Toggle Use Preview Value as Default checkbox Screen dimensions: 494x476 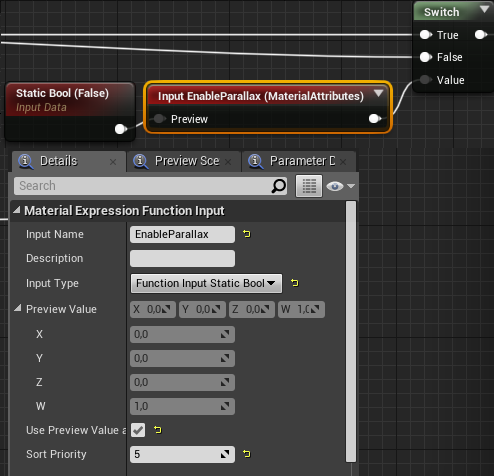(138, 430)
